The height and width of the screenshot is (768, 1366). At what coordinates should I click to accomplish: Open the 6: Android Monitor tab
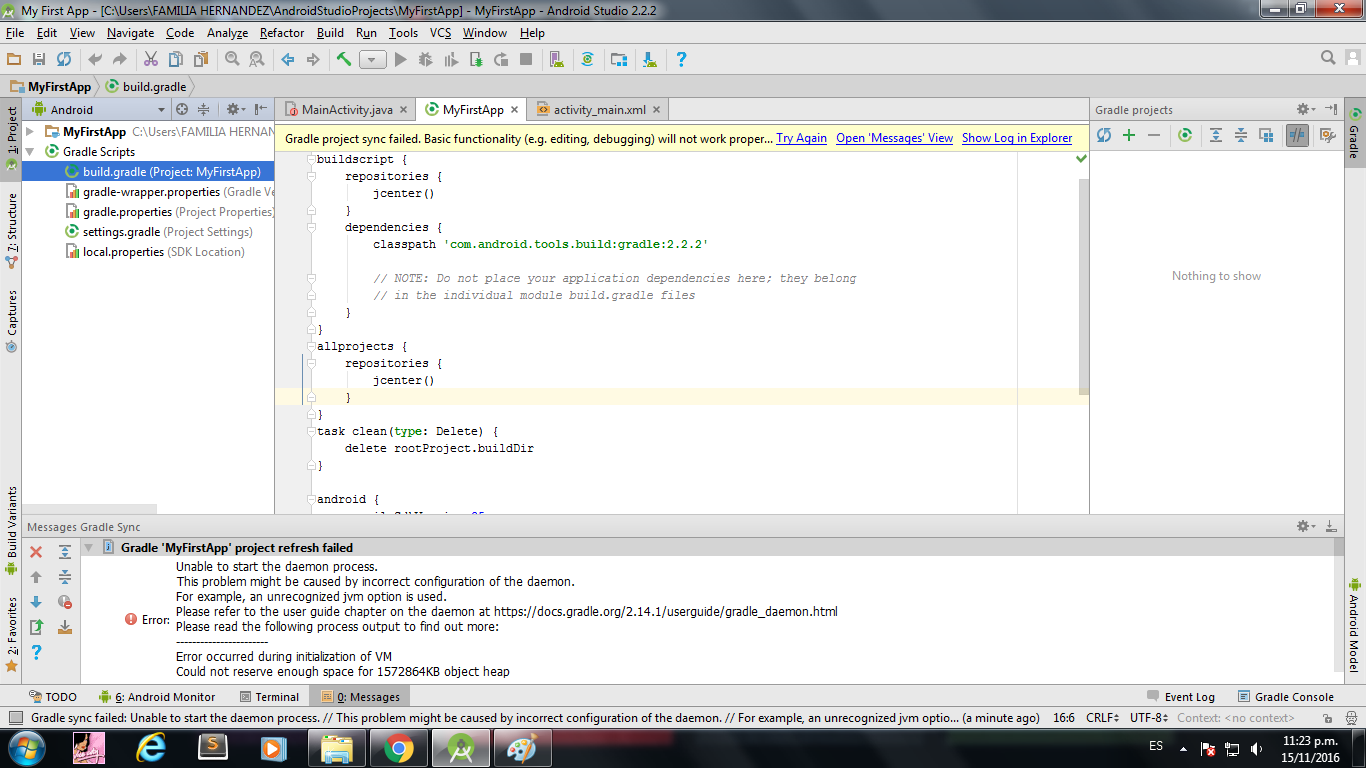tap(157, 697)
